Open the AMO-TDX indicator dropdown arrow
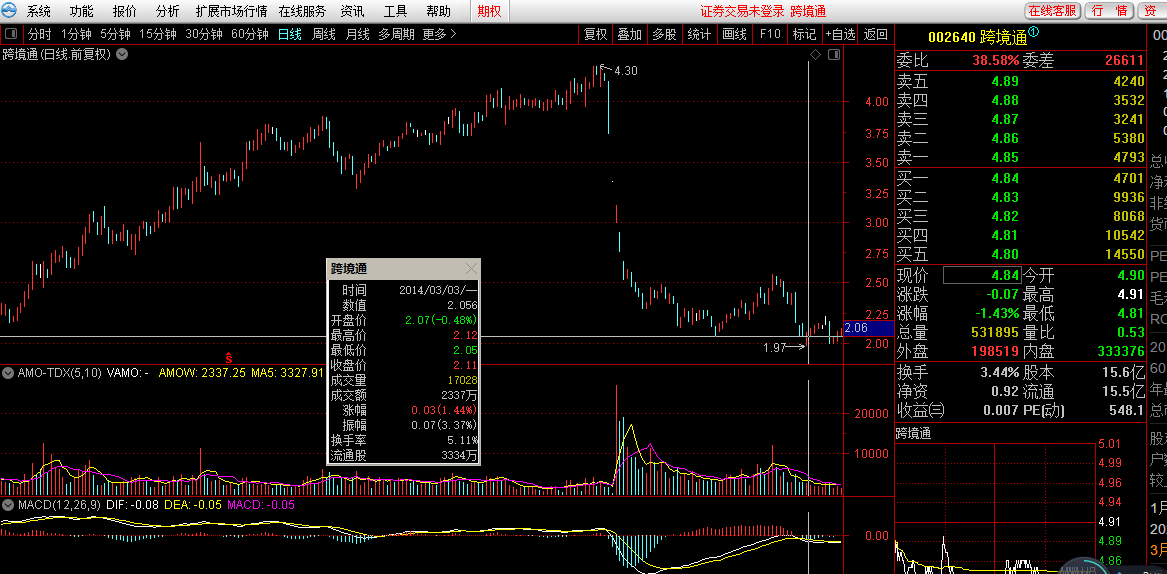 pyautogui.click(x=8, y=373)
